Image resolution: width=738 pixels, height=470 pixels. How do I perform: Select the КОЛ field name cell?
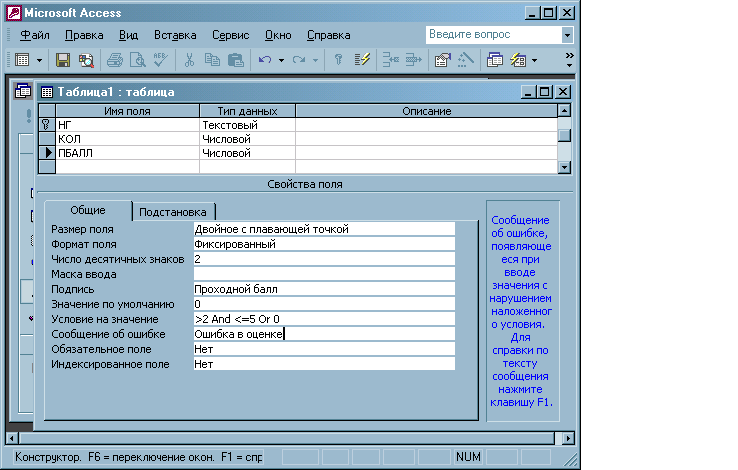point(128,139)
